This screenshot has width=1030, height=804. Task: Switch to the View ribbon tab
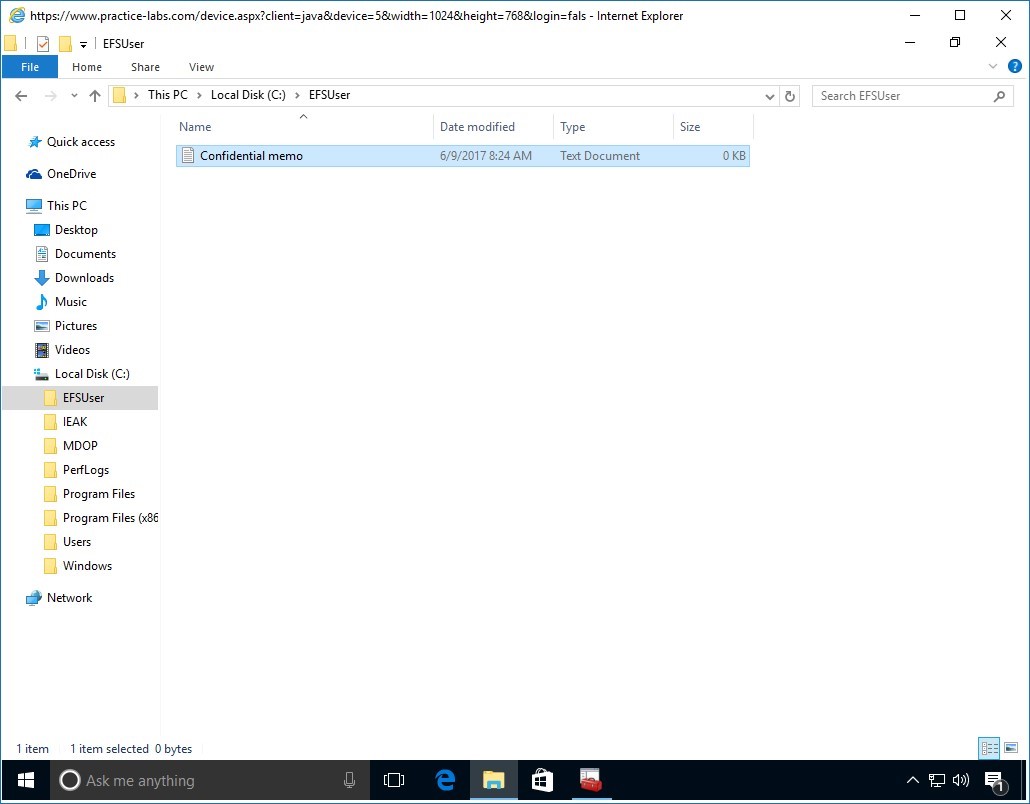(x=201, y=67)
